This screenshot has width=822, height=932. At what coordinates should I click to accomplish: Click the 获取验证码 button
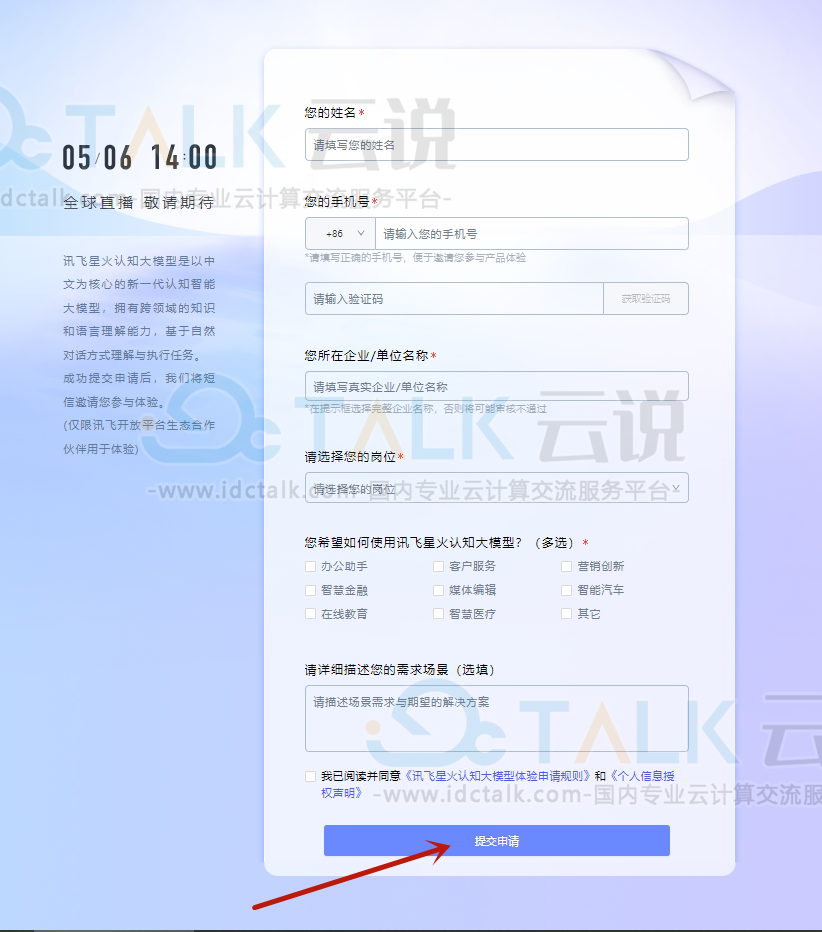coord(645,298)
